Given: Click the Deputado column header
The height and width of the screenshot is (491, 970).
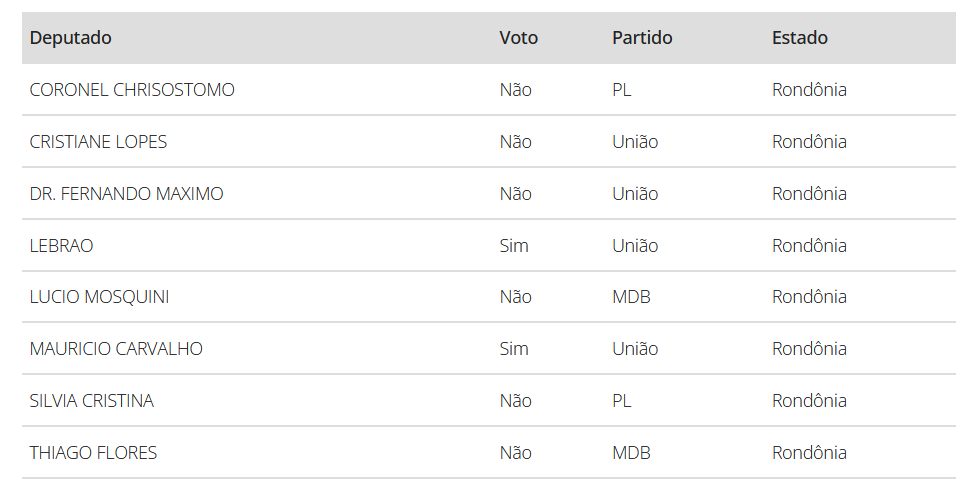Looking at the screenshot, I should 71,38.
